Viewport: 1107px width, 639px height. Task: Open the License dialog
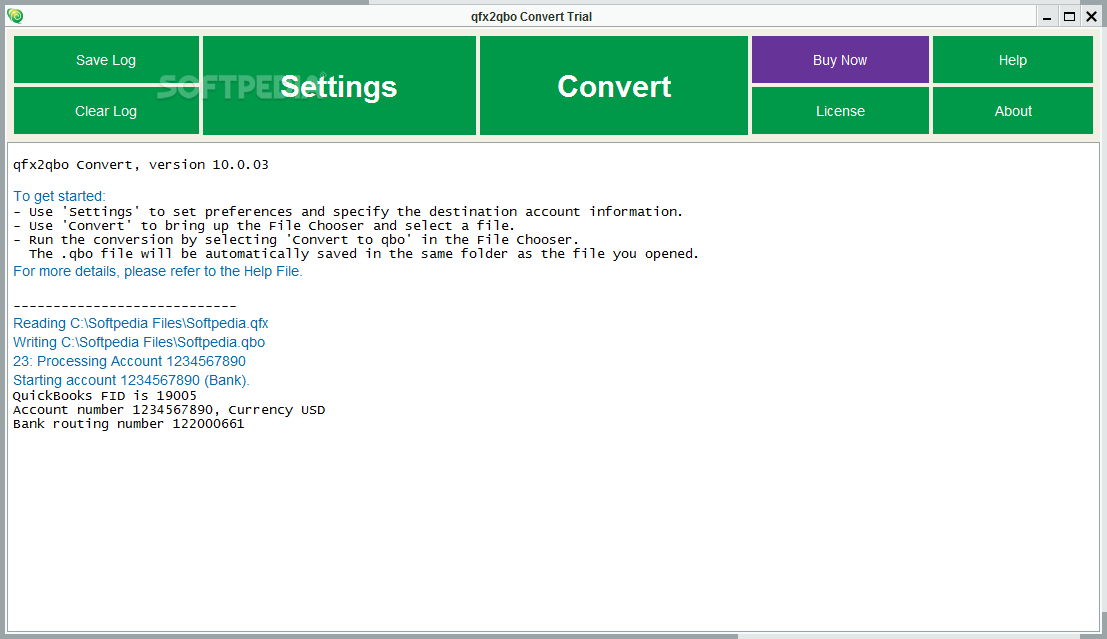pos(840,111)
